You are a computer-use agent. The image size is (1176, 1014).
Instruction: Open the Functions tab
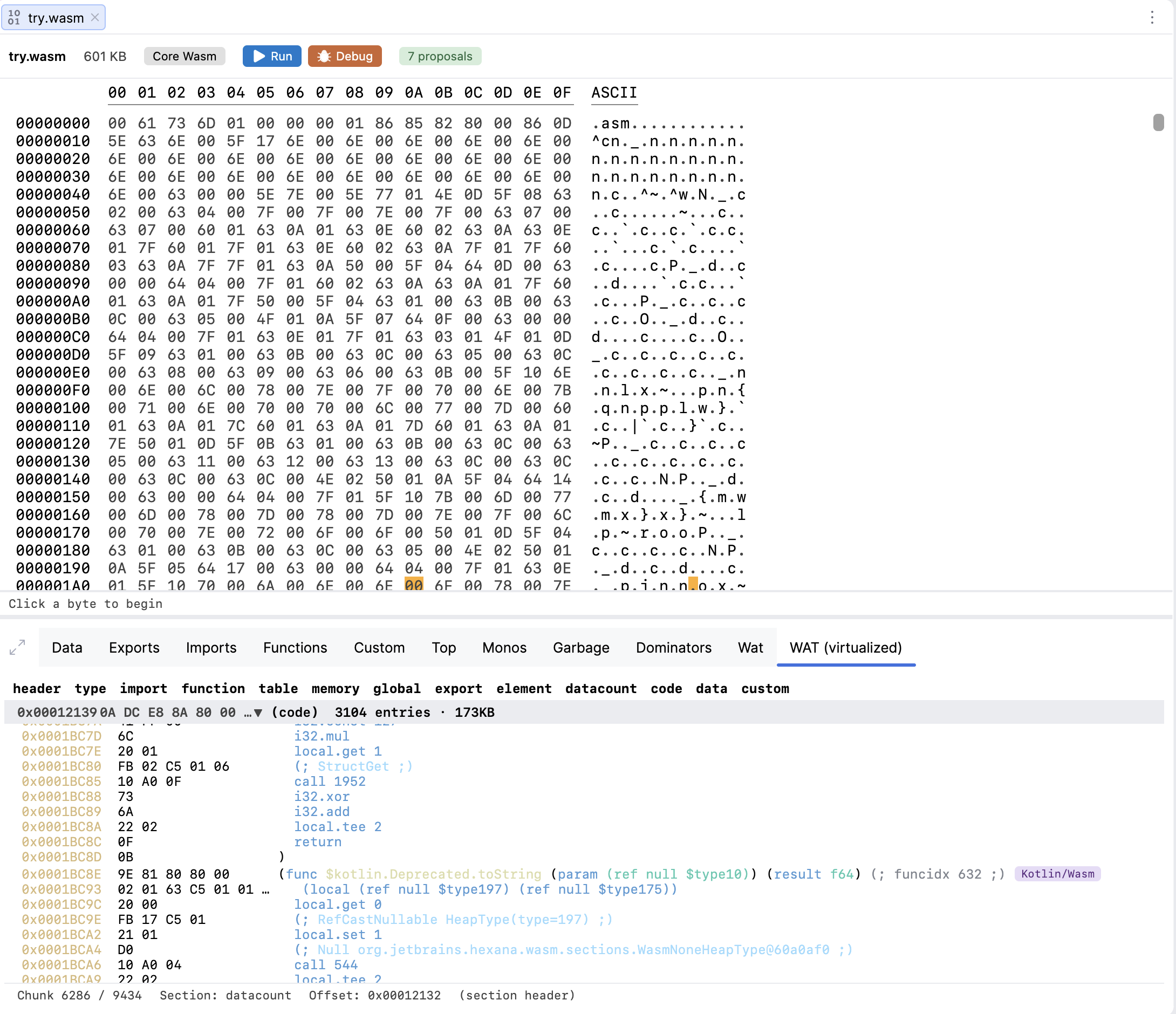(295, 647)
